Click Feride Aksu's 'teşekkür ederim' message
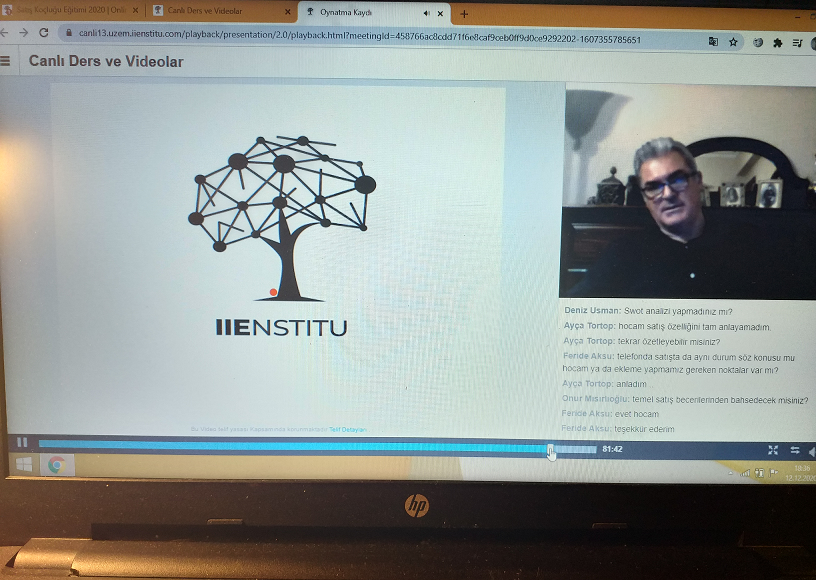Image resolution: width=816 pixels, height=580 pixels. coord(618,429)
